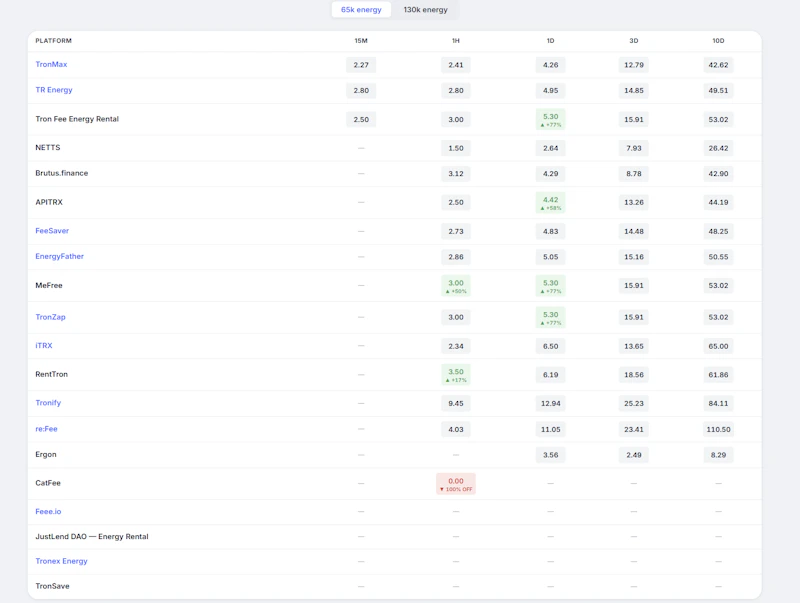
Task: Open the Tronex Energy platform link
Action: [61, 561]
